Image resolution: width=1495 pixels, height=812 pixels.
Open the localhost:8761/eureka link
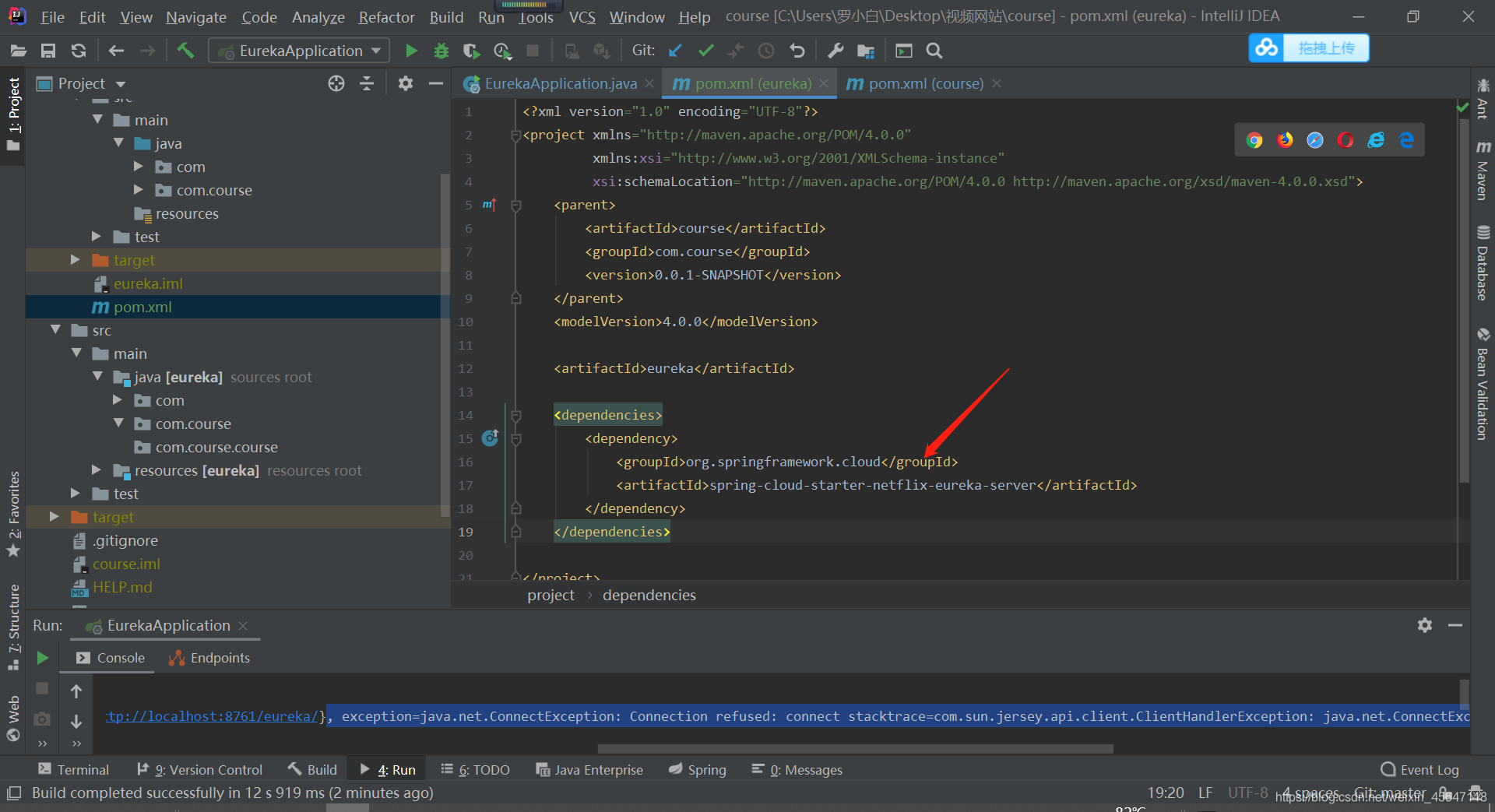(x=213, y=716)
